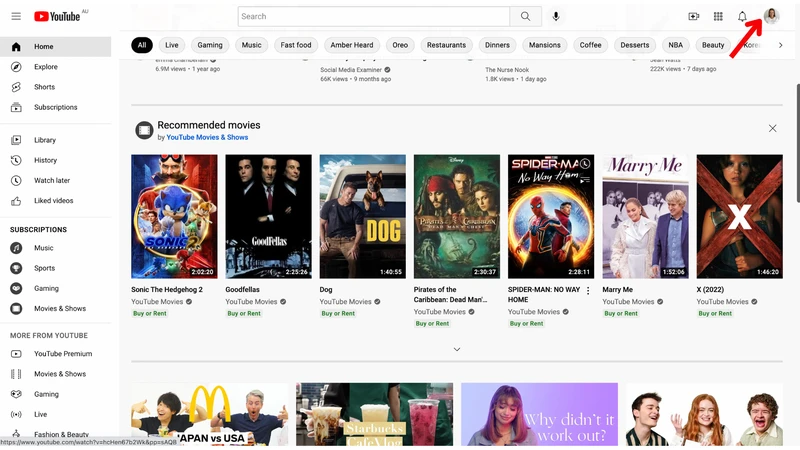
Task: Open Liked videos in sidebar
Action: pyautogui.click(x=56, y=201)
